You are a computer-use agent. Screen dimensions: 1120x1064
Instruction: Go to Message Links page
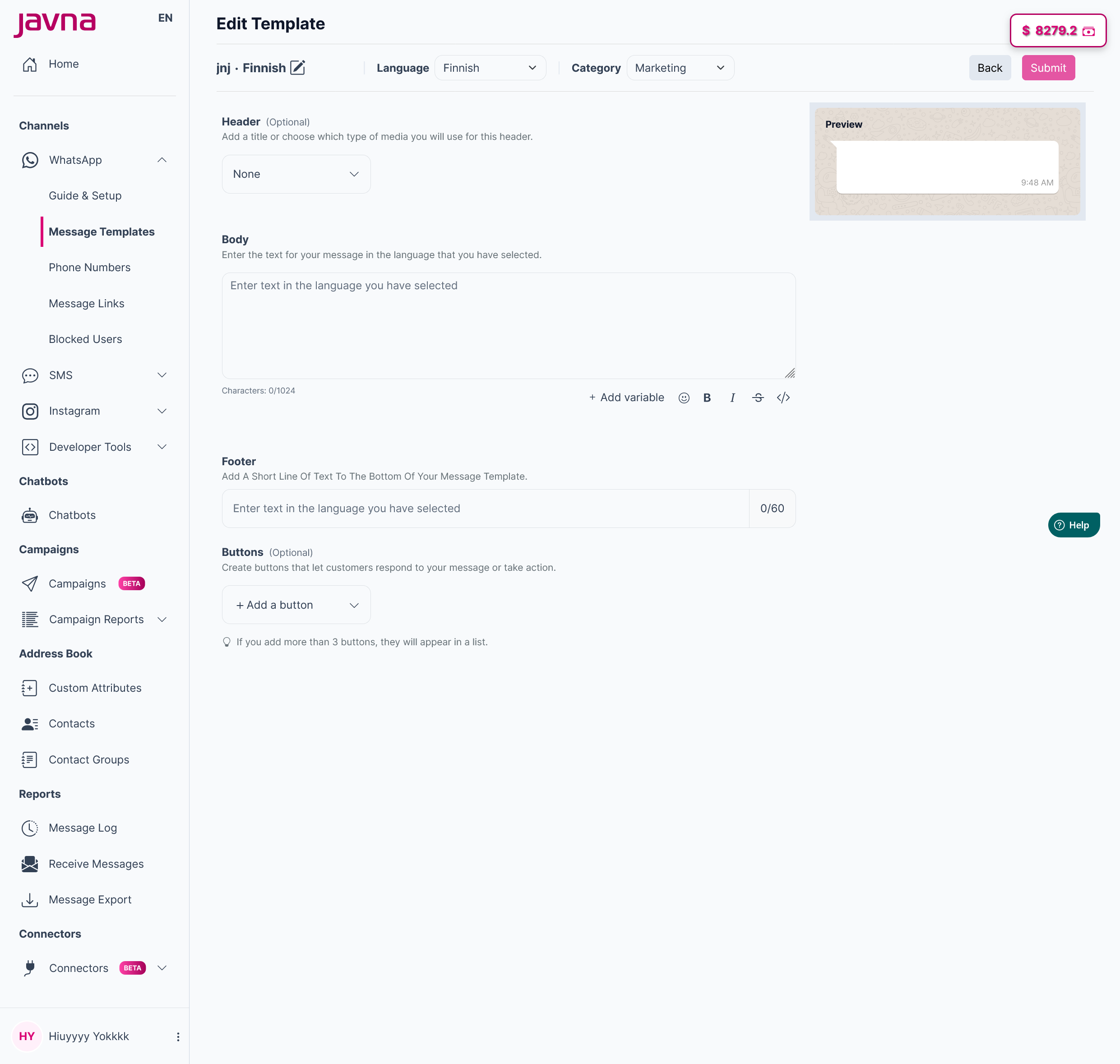click(x=86, y=303)
